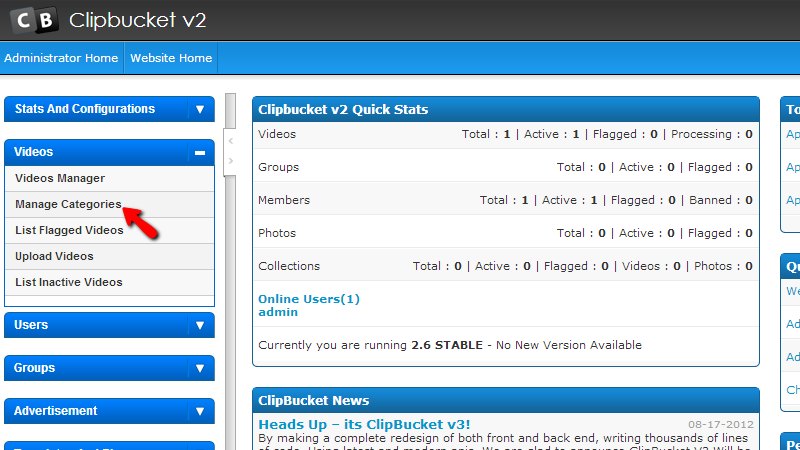Viewport: 800px width, 450px height.
Task: Click the Users panel header label
Action: [x=31, y=325]
